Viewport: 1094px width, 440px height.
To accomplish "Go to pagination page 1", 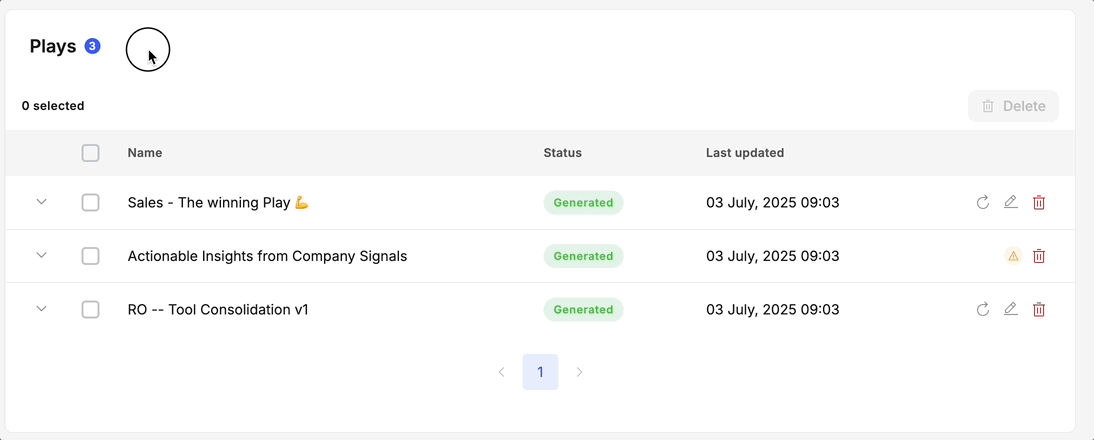I will click(540, 372).
